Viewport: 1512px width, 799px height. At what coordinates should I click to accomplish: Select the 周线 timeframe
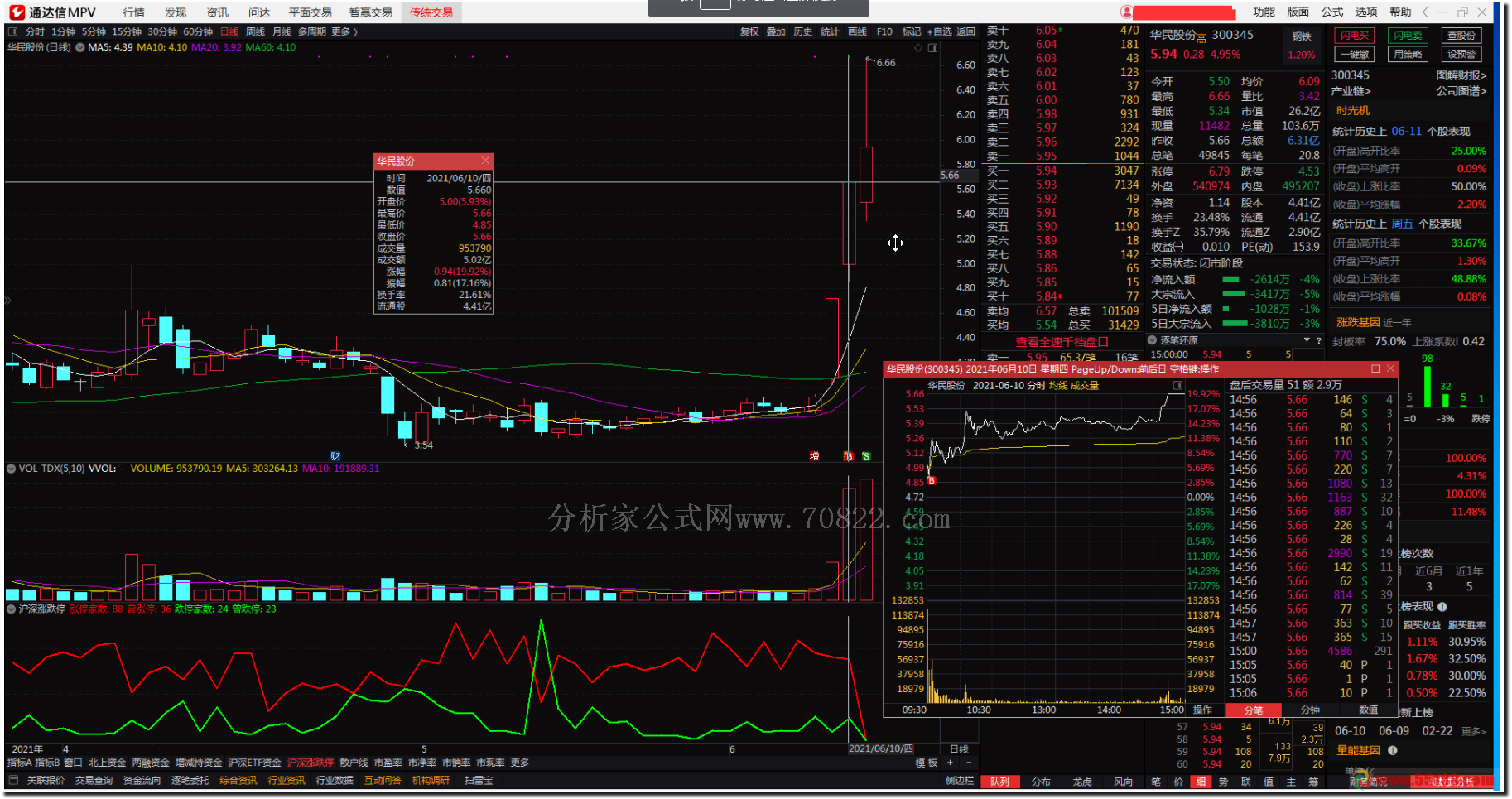tap(256, 31)
